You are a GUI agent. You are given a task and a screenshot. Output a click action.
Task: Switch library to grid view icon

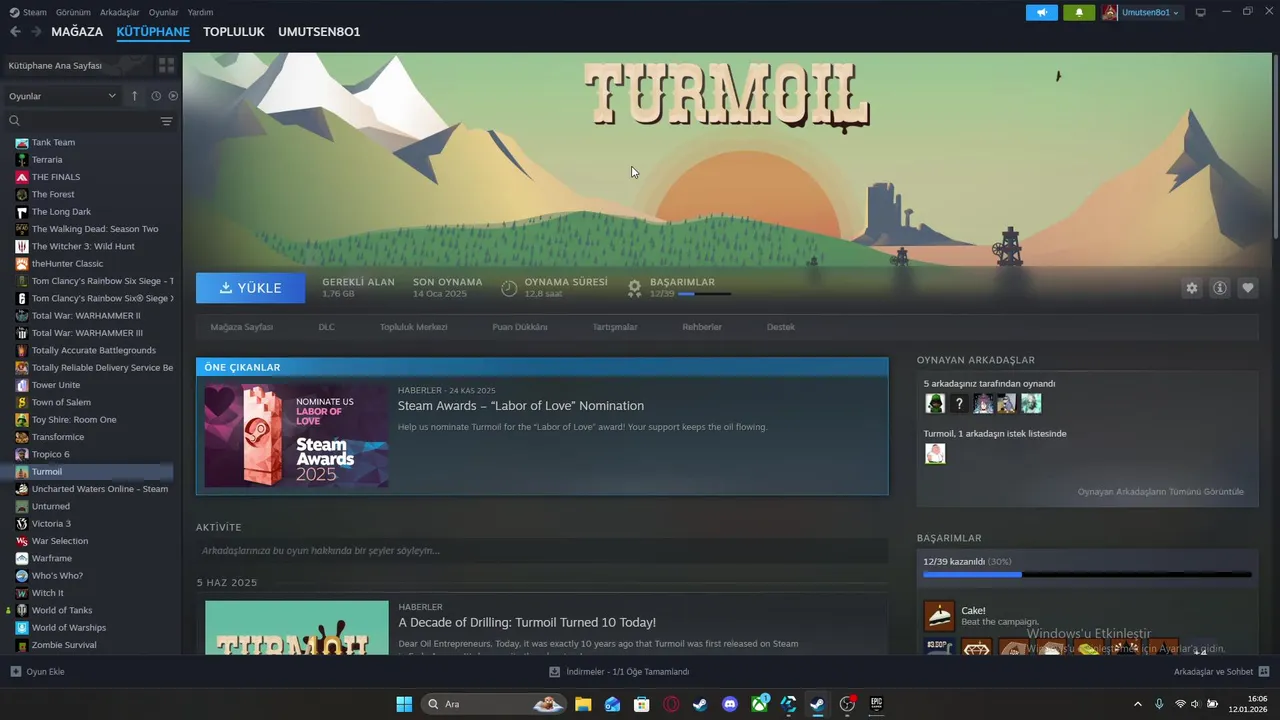[x=166, y=65]
